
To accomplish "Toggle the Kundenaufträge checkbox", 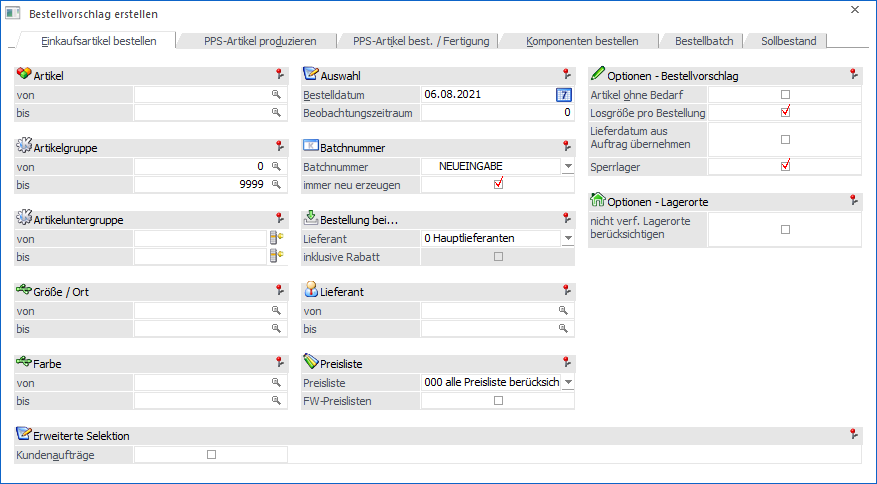I will pyautogui.click(x=211, y=454).
